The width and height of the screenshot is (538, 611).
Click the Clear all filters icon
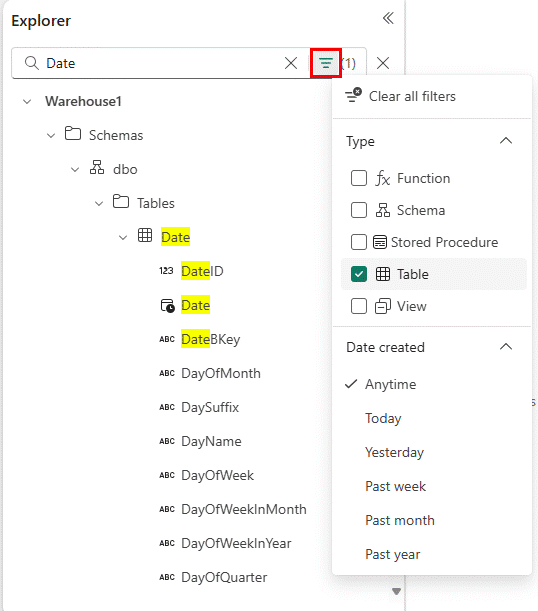[x=353, y=95]
